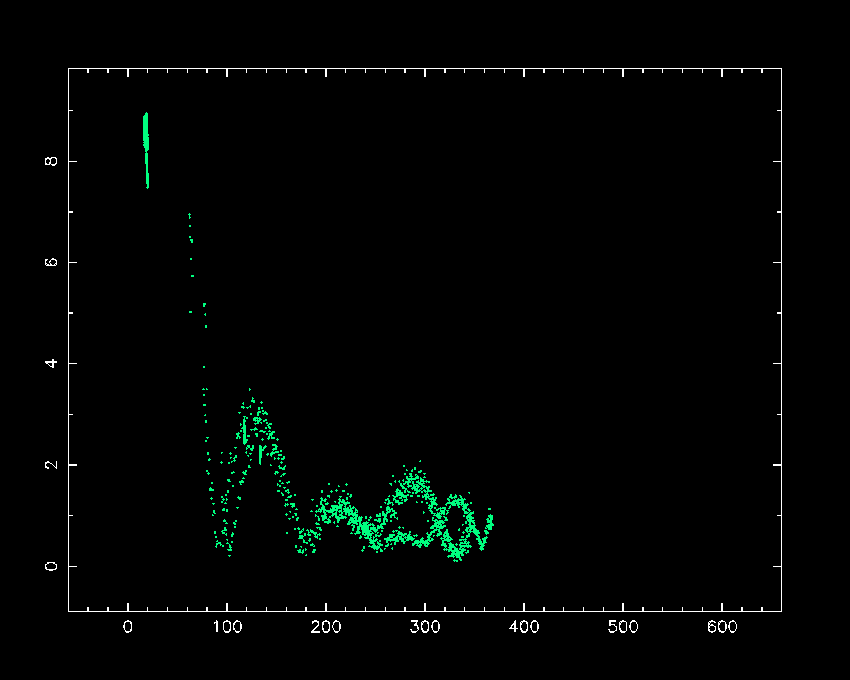Viewport: 850px width, 680px height.
Task: Click the x-axis tick label 400
Action: [524, 627]
